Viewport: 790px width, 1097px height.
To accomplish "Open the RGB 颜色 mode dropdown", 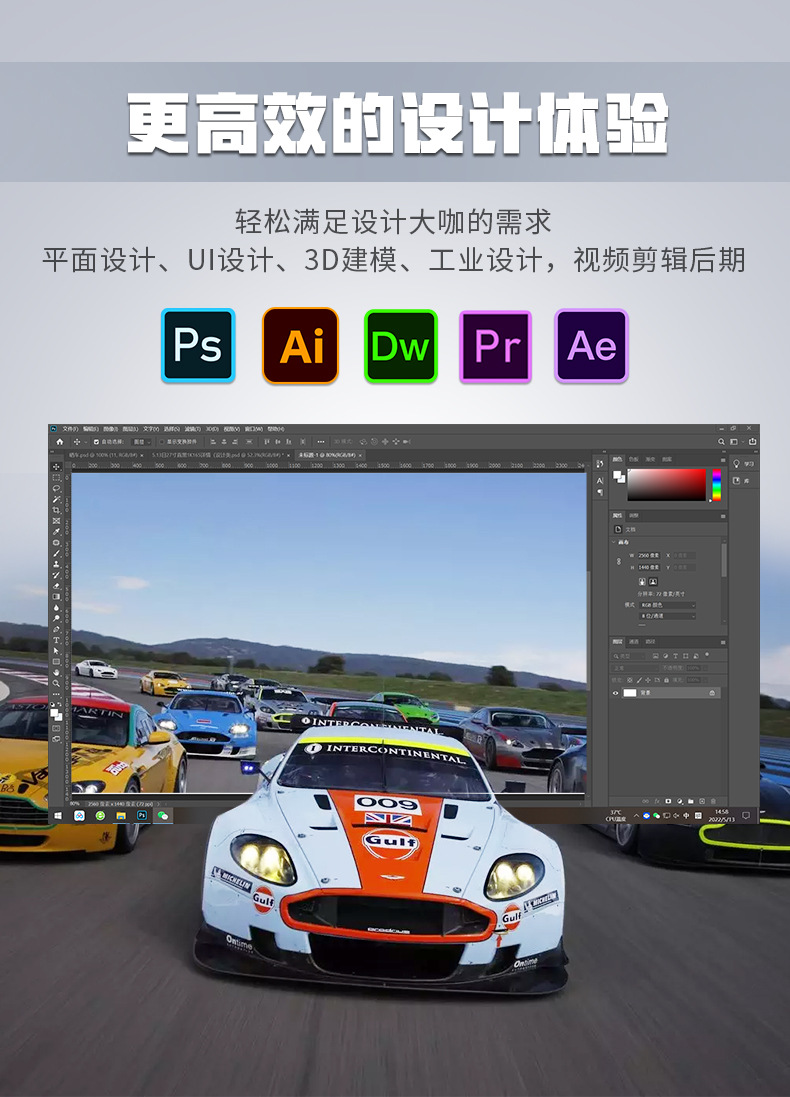I will 668,605.
